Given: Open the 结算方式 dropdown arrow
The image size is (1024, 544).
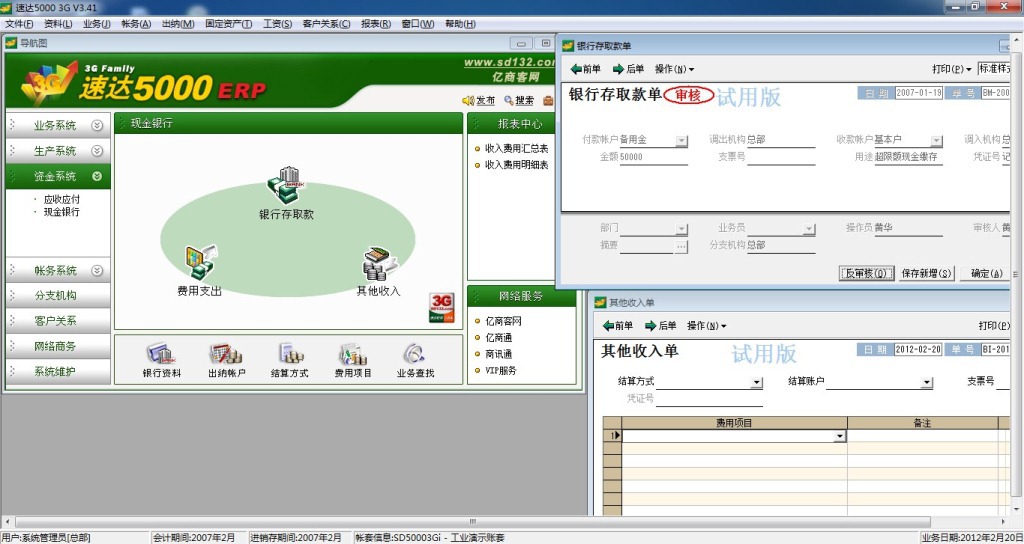Looking at the screenshot, I should [757, 382].
